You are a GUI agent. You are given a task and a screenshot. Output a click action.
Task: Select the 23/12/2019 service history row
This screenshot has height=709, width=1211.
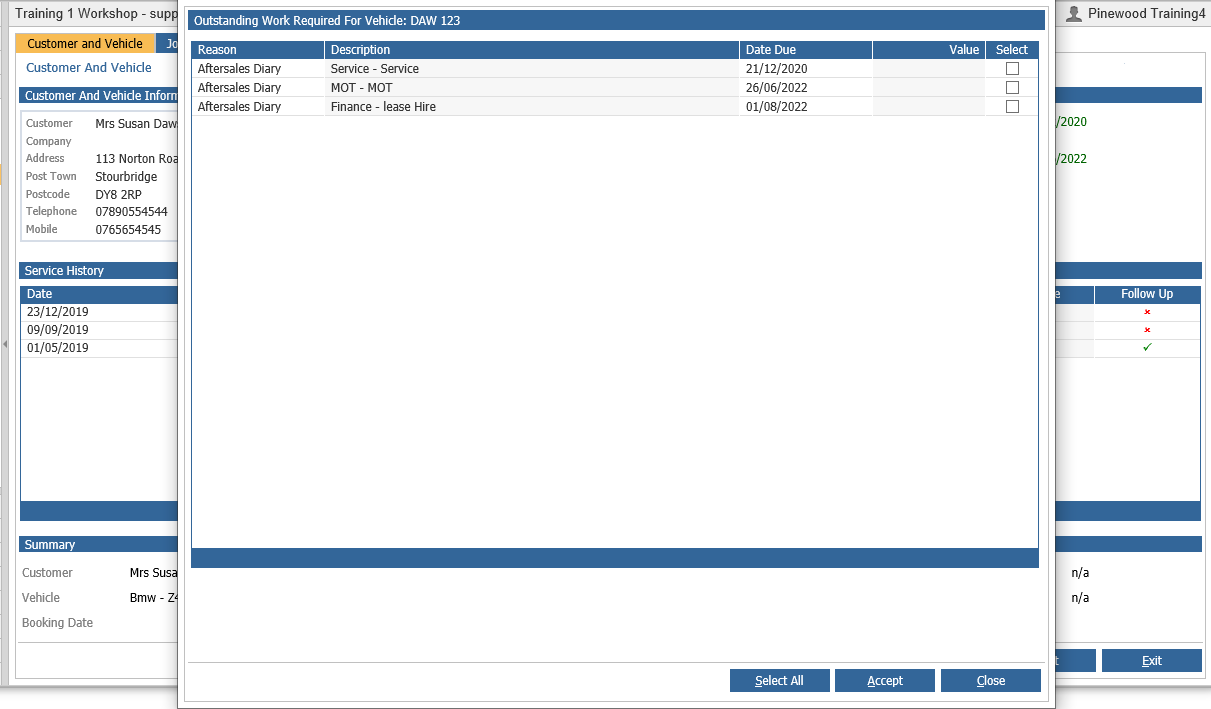point(100,312)
